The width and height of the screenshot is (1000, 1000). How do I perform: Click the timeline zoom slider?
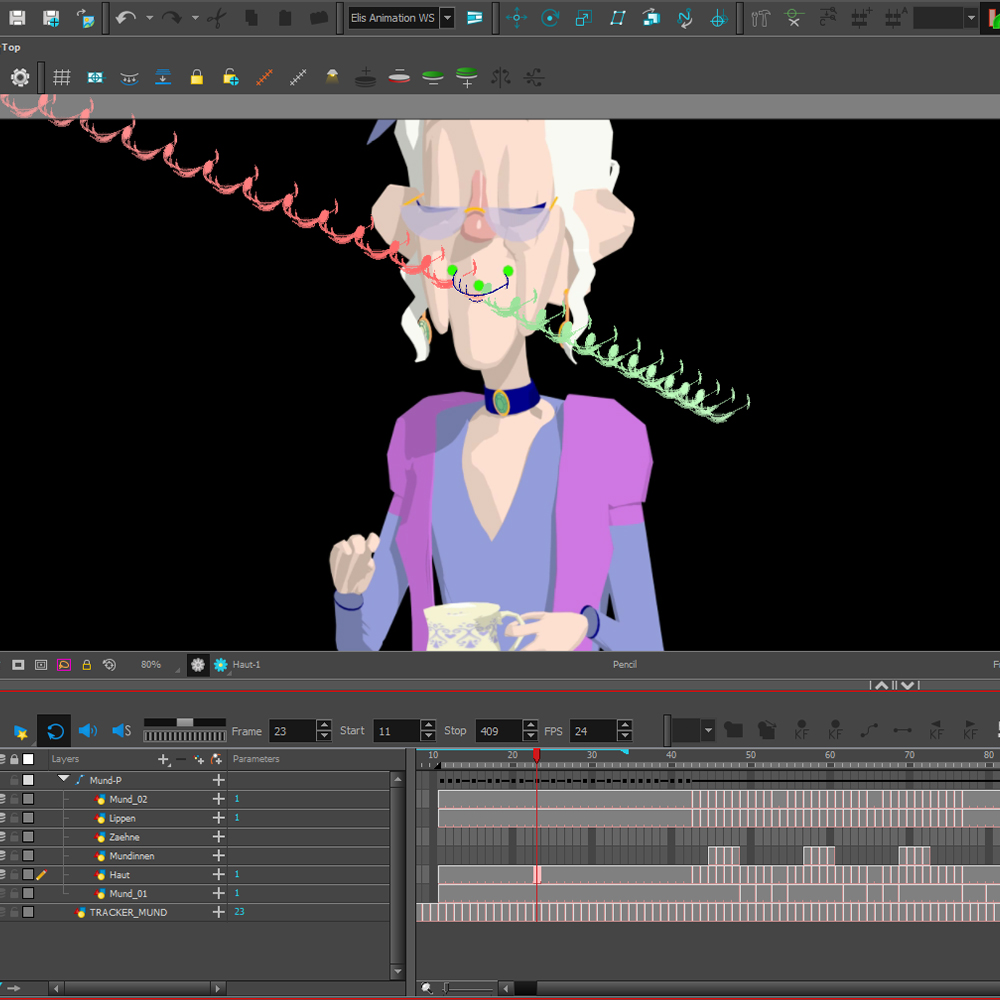click(x=469, y=989)
